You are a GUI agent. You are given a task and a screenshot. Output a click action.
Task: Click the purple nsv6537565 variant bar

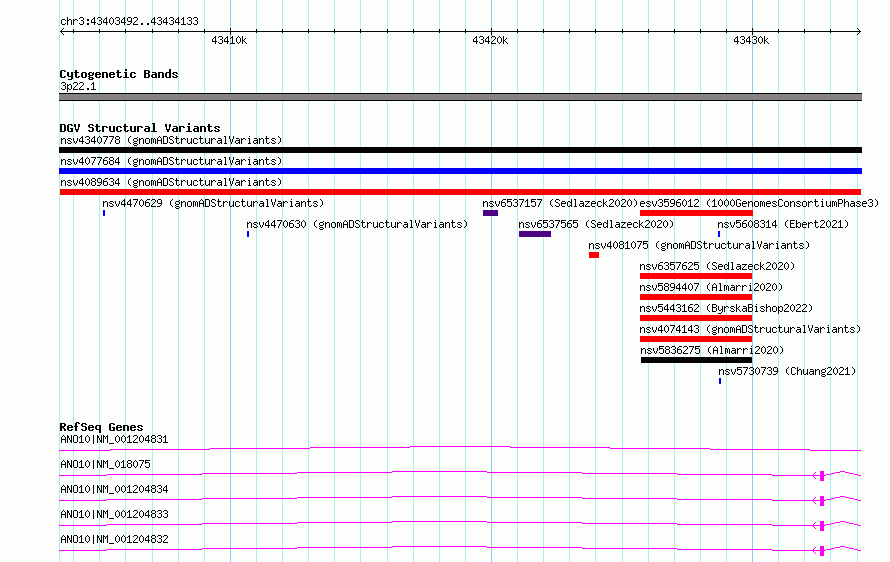[x=535, y=234]
